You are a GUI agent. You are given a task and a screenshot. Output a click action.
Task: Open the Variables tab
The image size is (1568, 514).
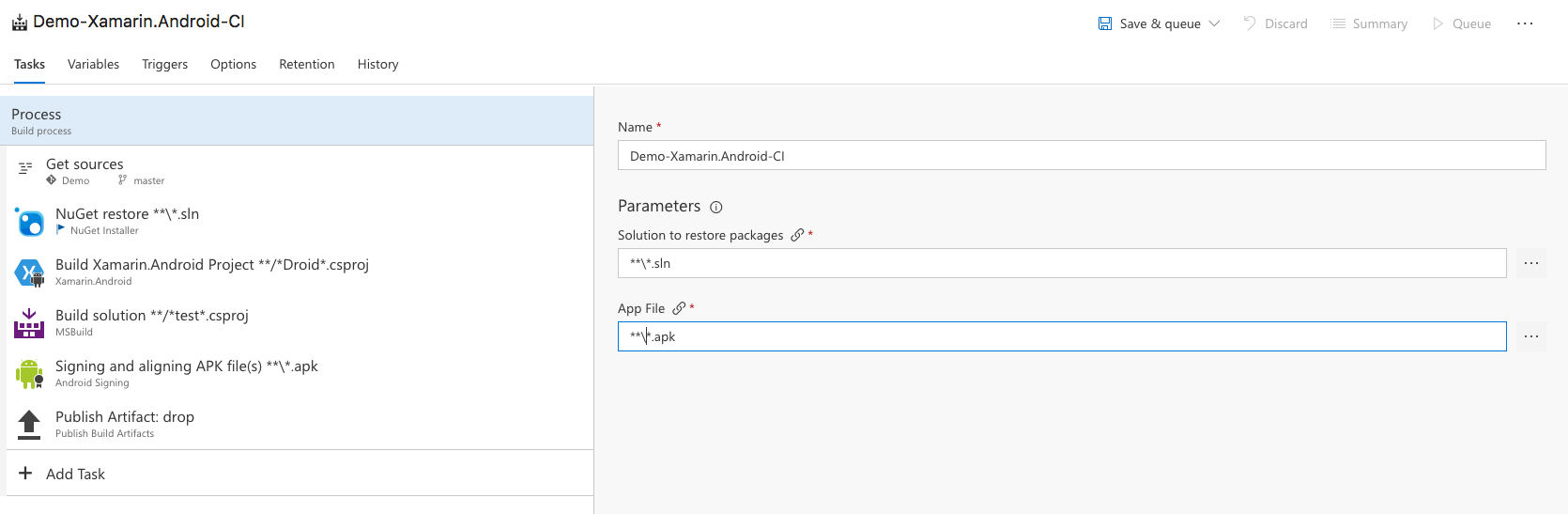point(93,64)
